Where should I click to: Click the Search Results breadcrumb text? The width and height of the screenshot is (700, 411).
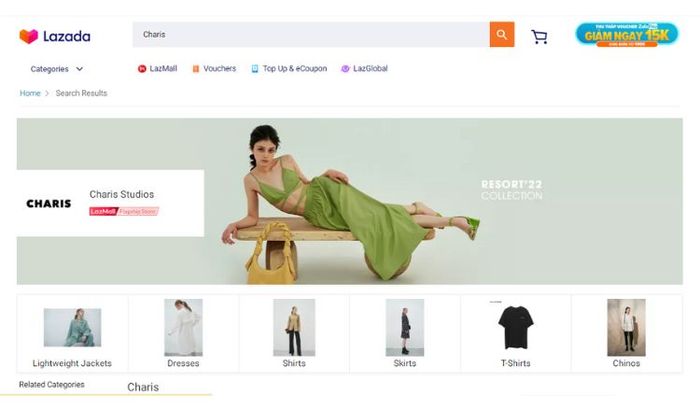coord(81,93)
